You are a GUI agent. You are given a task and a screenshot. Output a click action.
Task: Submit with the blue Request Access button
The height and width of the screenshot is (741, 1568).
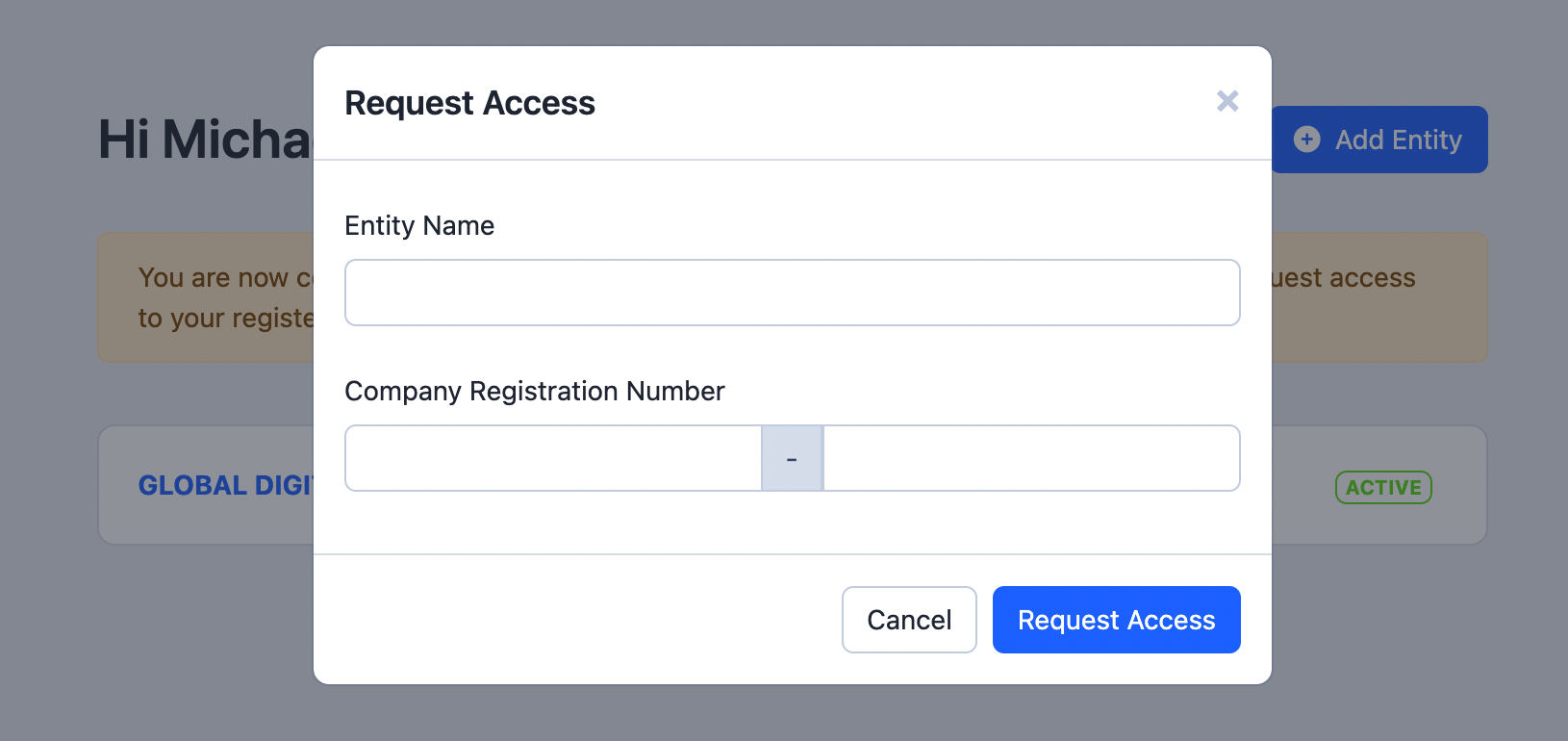(1116, 620)
